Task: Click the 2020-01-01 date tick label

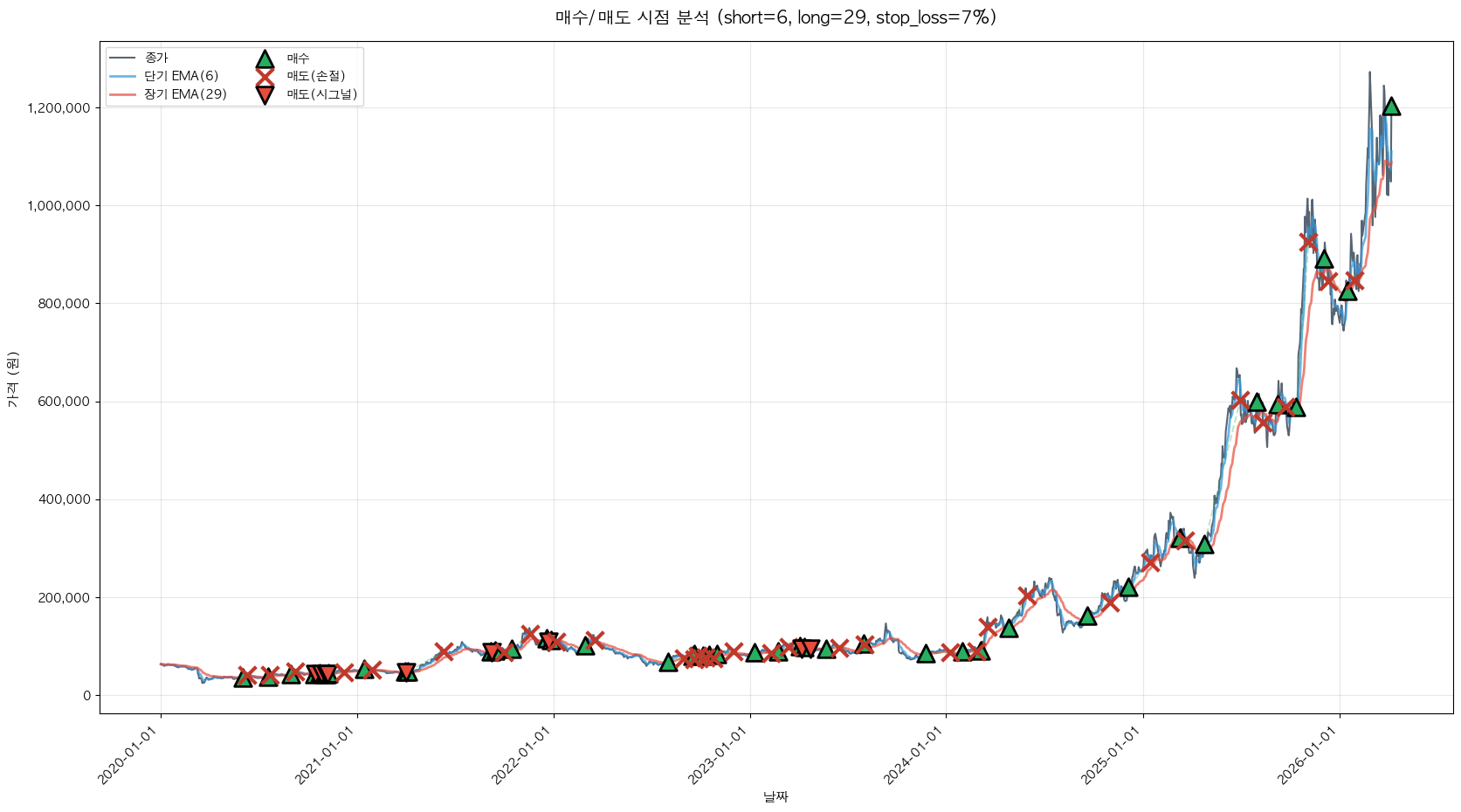Action: [128, 756]
